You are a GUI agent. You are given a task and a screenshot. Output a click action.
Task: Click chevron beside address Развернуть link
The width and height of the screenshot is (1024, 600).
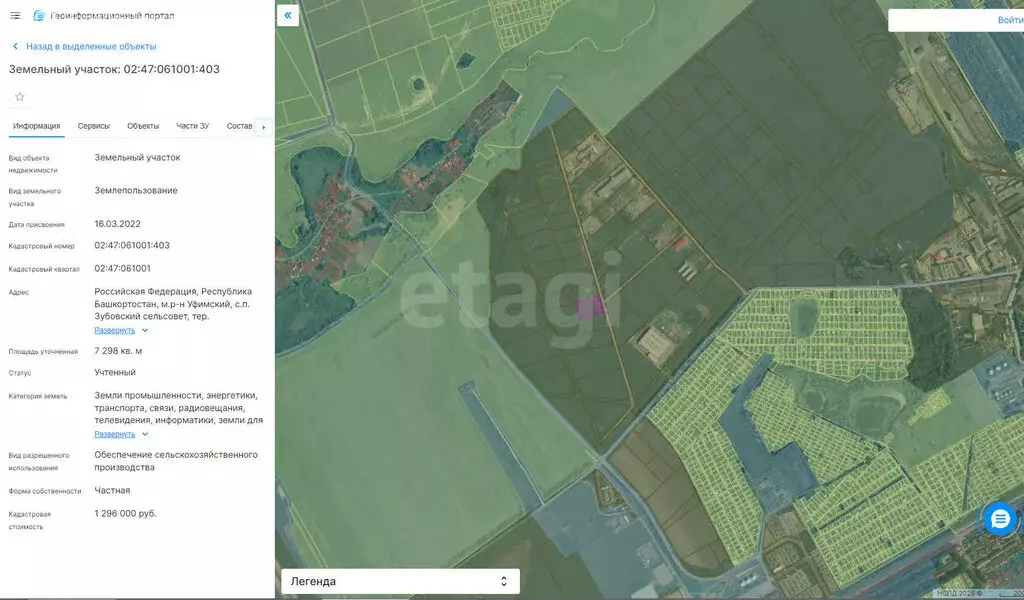pyautogui.click(x=145, y=330)
